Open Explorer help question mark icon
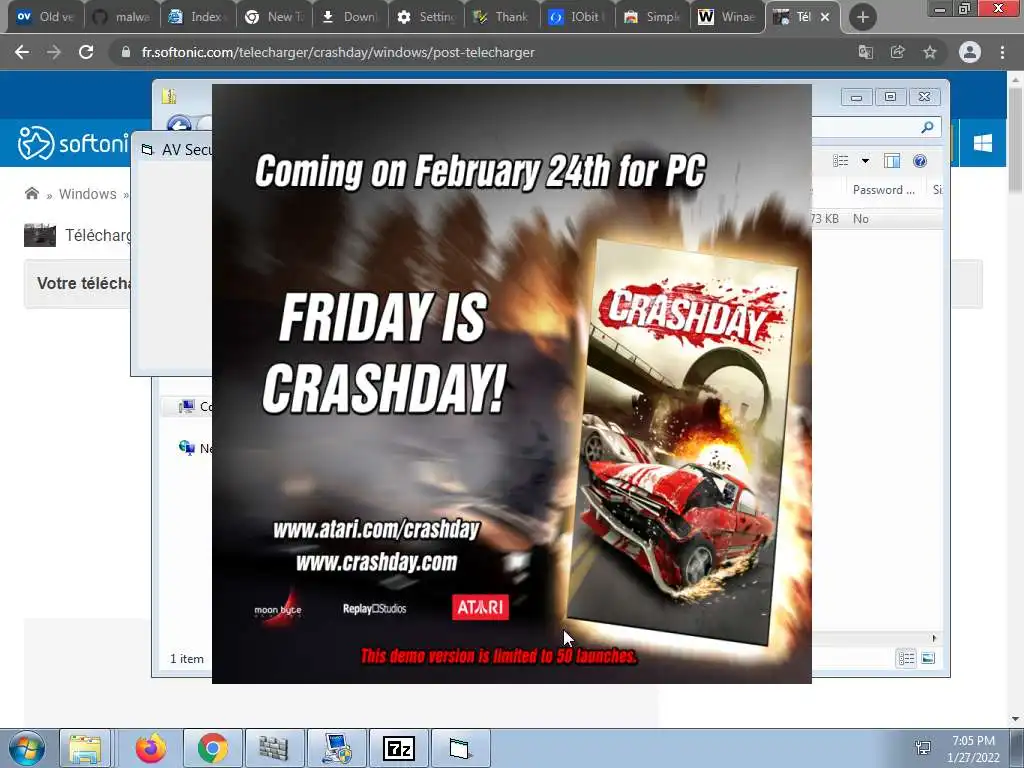 [x=920, y=161]
